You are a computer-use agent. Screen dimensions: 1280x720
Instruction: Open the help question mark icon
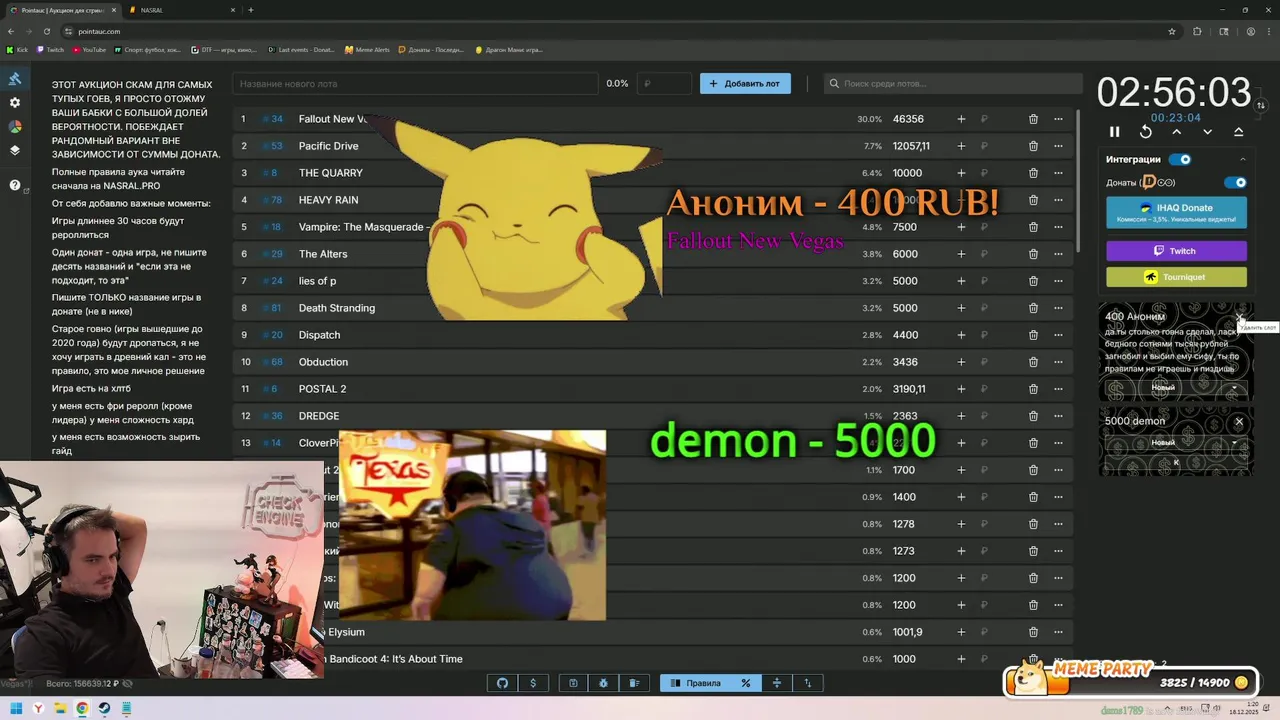[x=15, y=185]
